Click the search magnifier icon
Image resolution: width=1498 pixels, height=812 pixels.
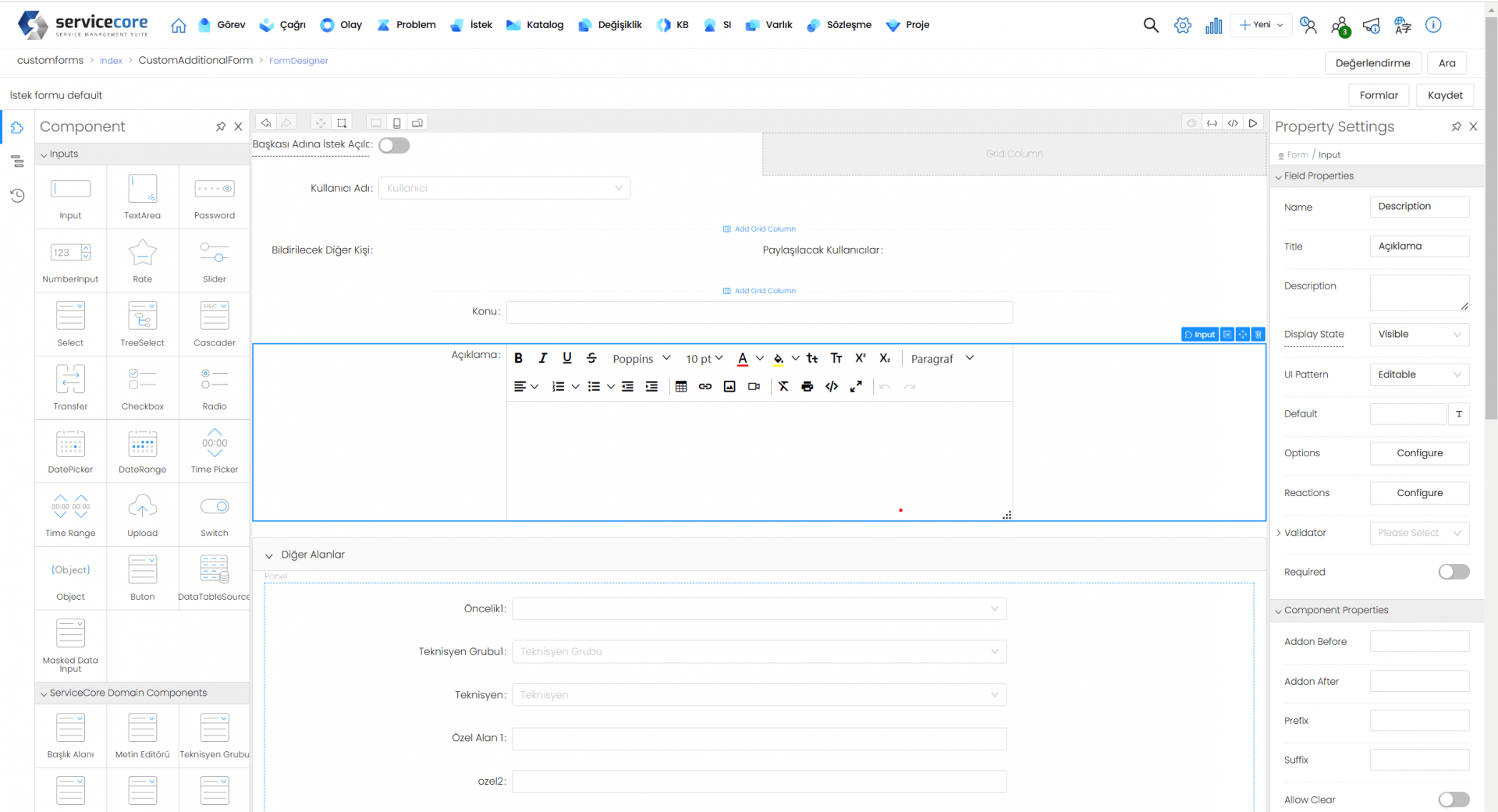click(x=1151, y=25)
